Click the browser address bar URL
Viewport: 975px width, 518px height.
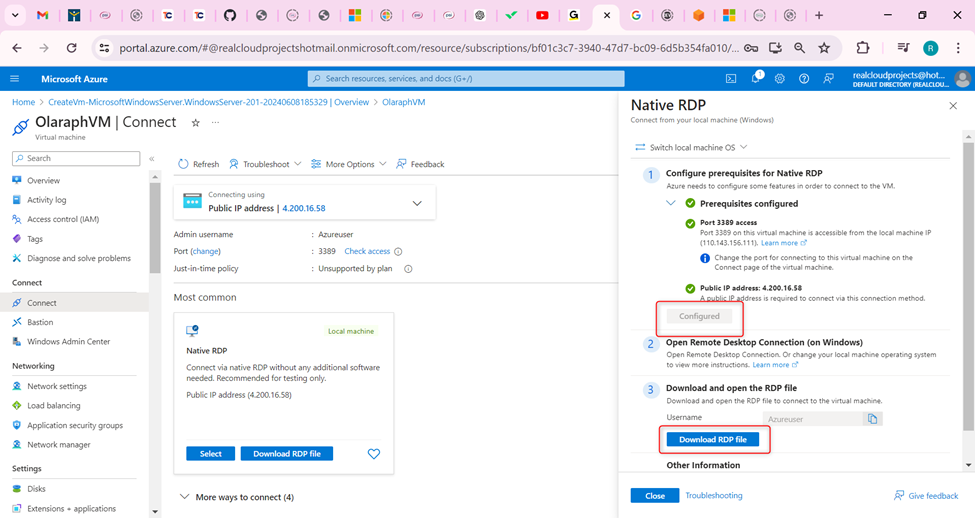pyautogui.click(x=429, y=48)
